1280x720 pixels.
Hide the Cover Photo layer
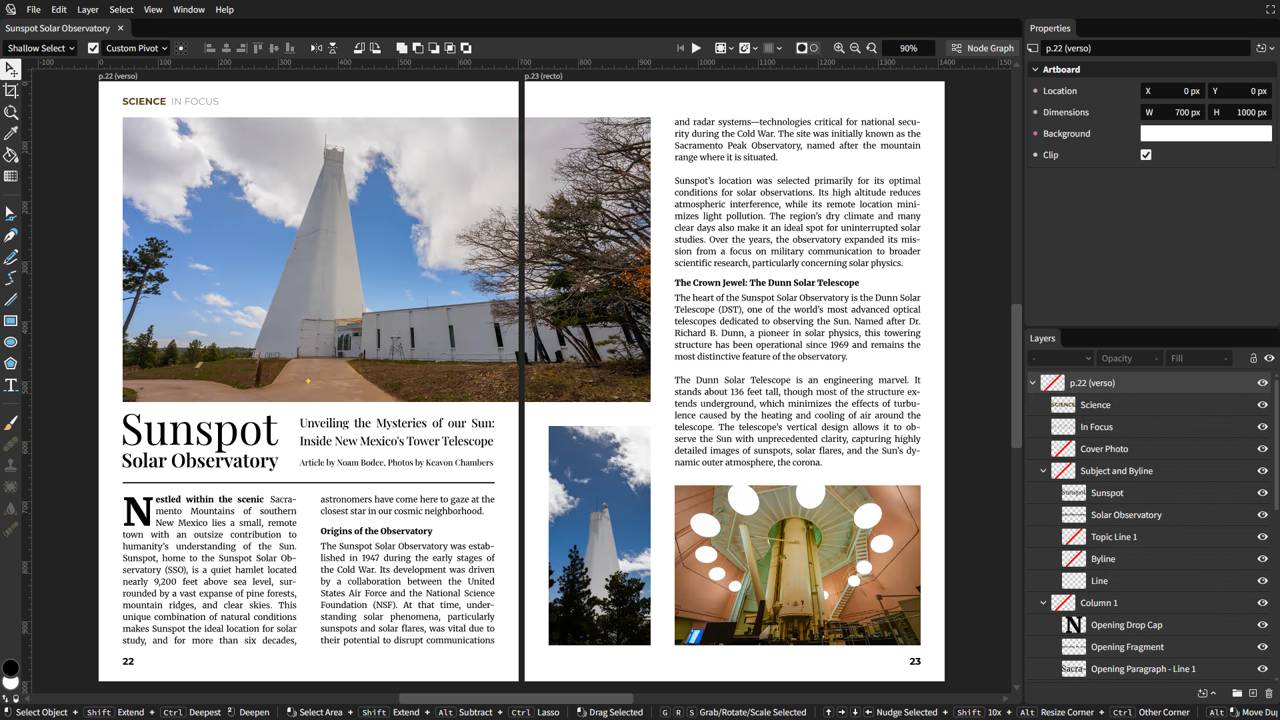point(1262,449)
